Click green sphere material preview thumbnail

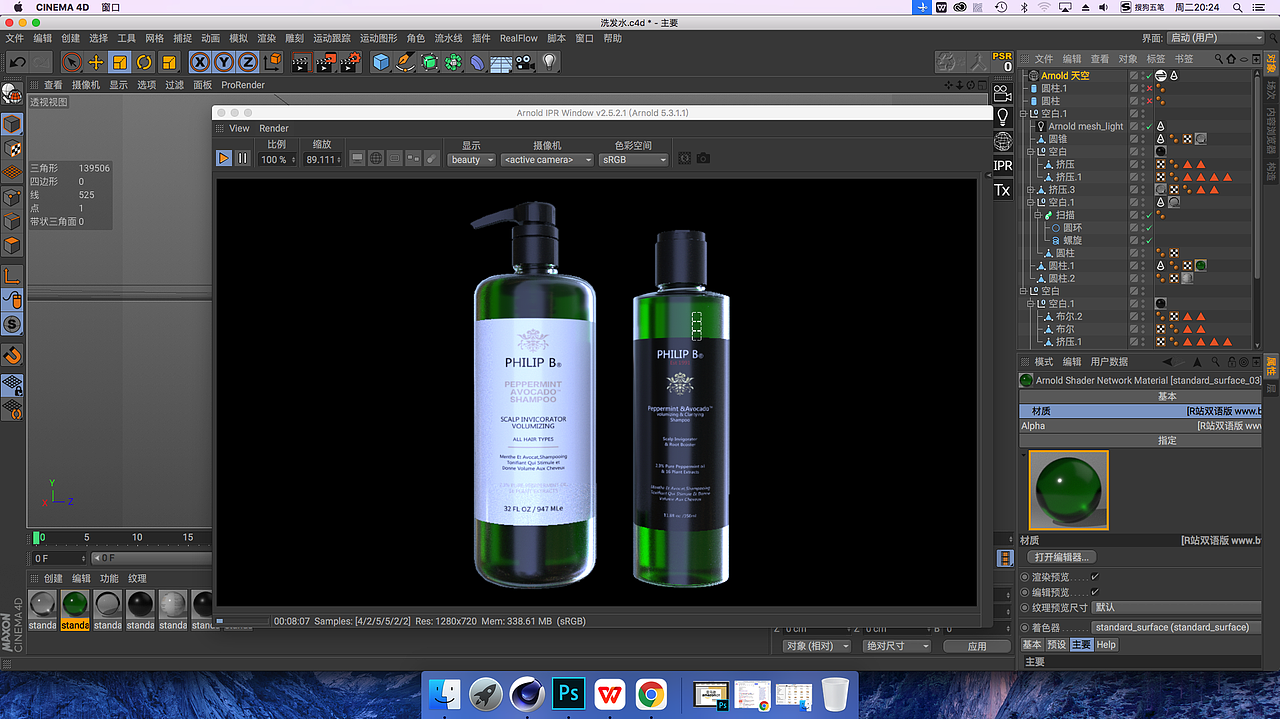click(1069, 491)
